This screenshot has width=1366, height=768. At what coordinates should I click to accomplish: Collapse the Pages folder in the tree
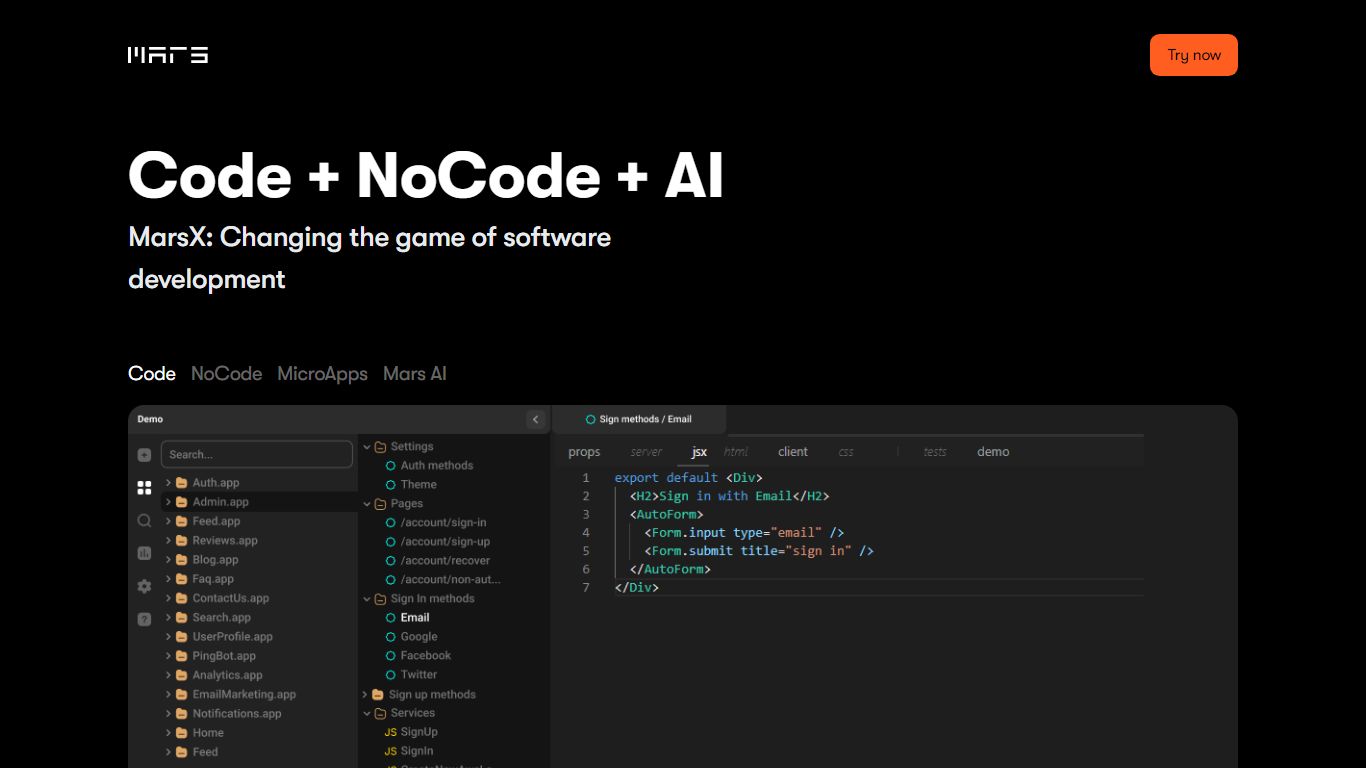pos(367,504)
